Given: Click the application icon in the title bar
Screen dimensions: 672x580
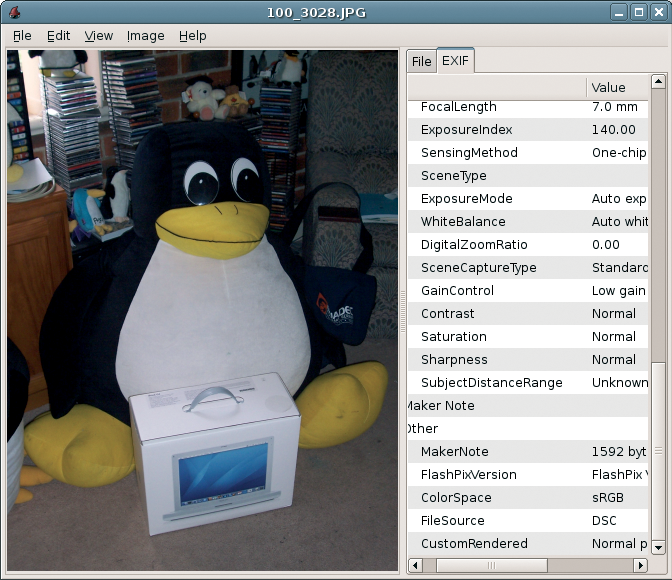Looking at the screenshot, I should point(15,12).
